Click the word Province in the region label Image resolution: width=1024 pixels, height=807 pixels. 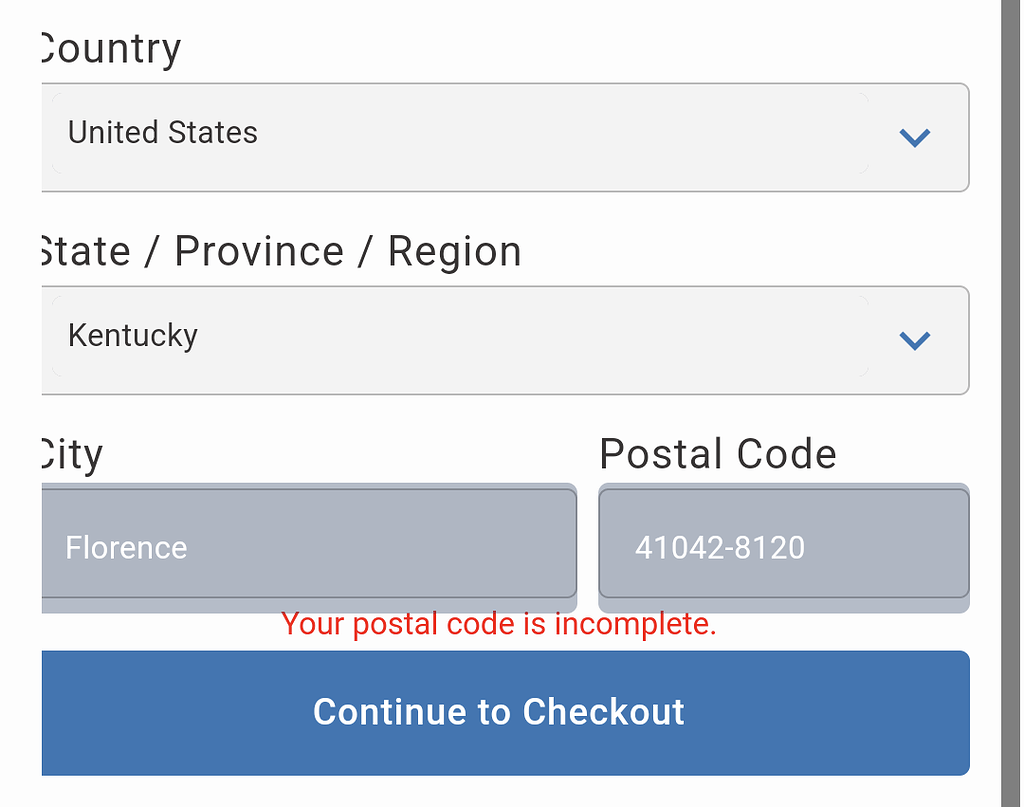(x=259, y=252)
